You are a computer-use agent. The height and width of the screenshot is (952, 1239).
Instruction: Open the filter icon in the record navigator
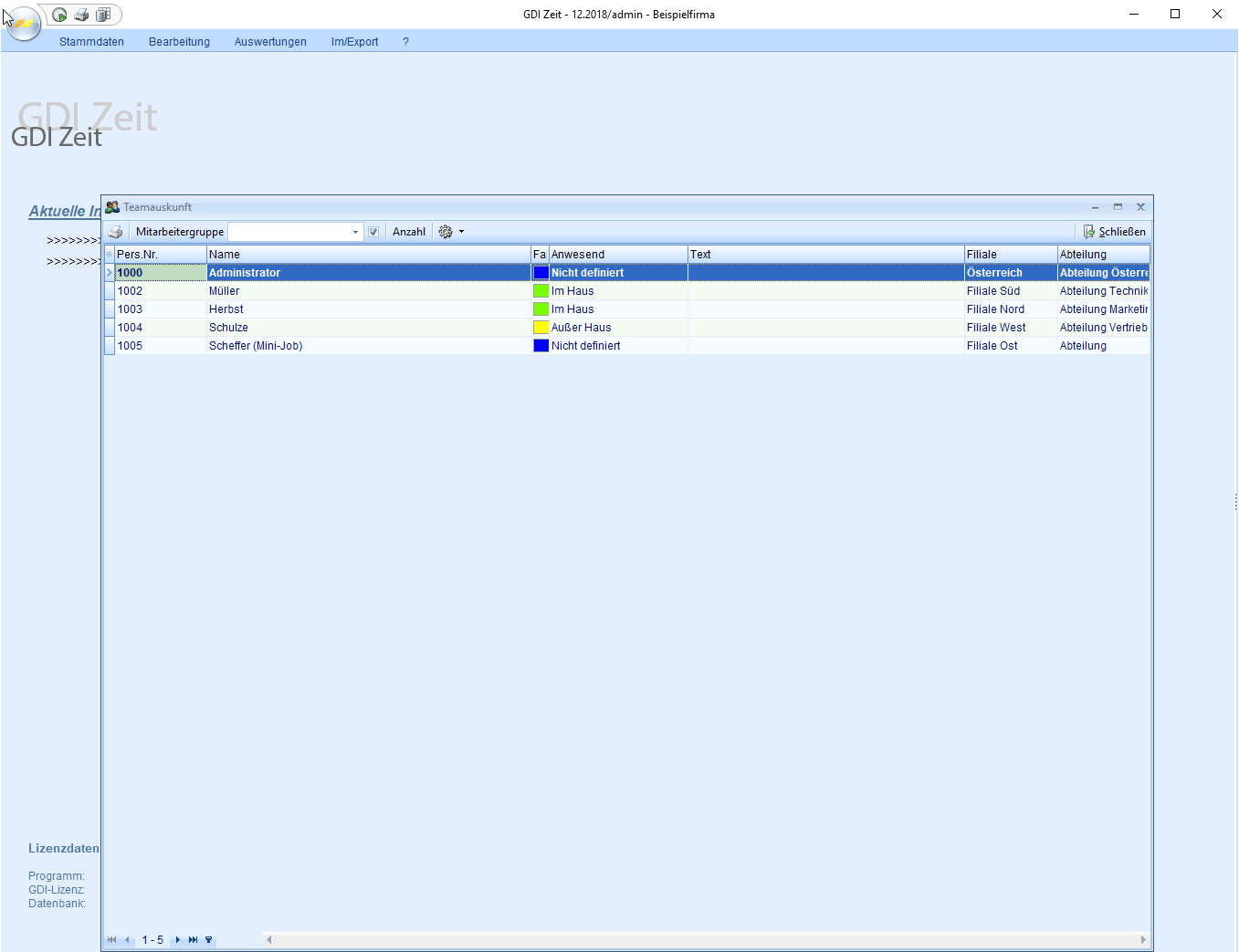208,940
